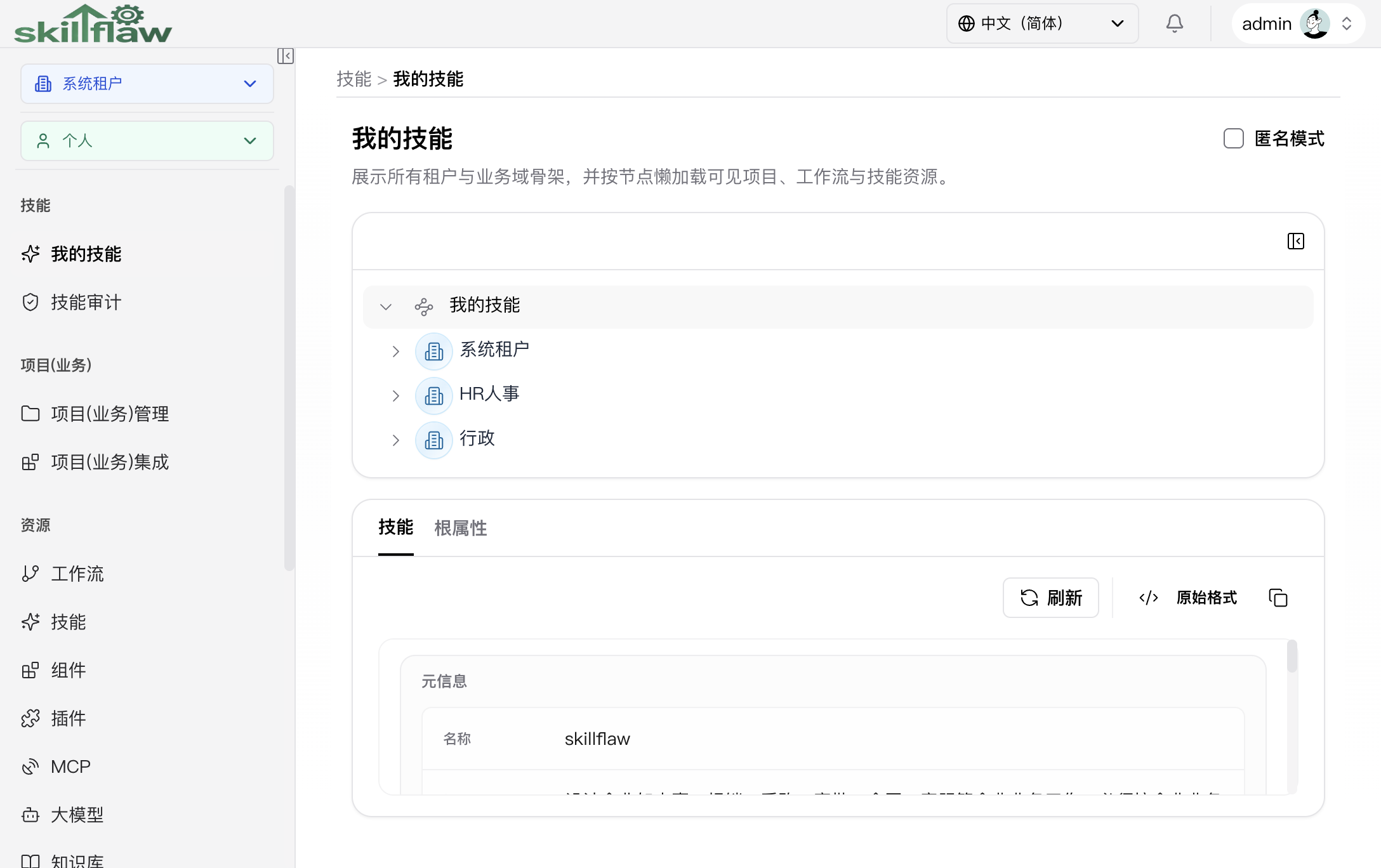Click the 行政 building icon
The height and width of the screenshot is (868, 1381).
click(x=433, y=440)
